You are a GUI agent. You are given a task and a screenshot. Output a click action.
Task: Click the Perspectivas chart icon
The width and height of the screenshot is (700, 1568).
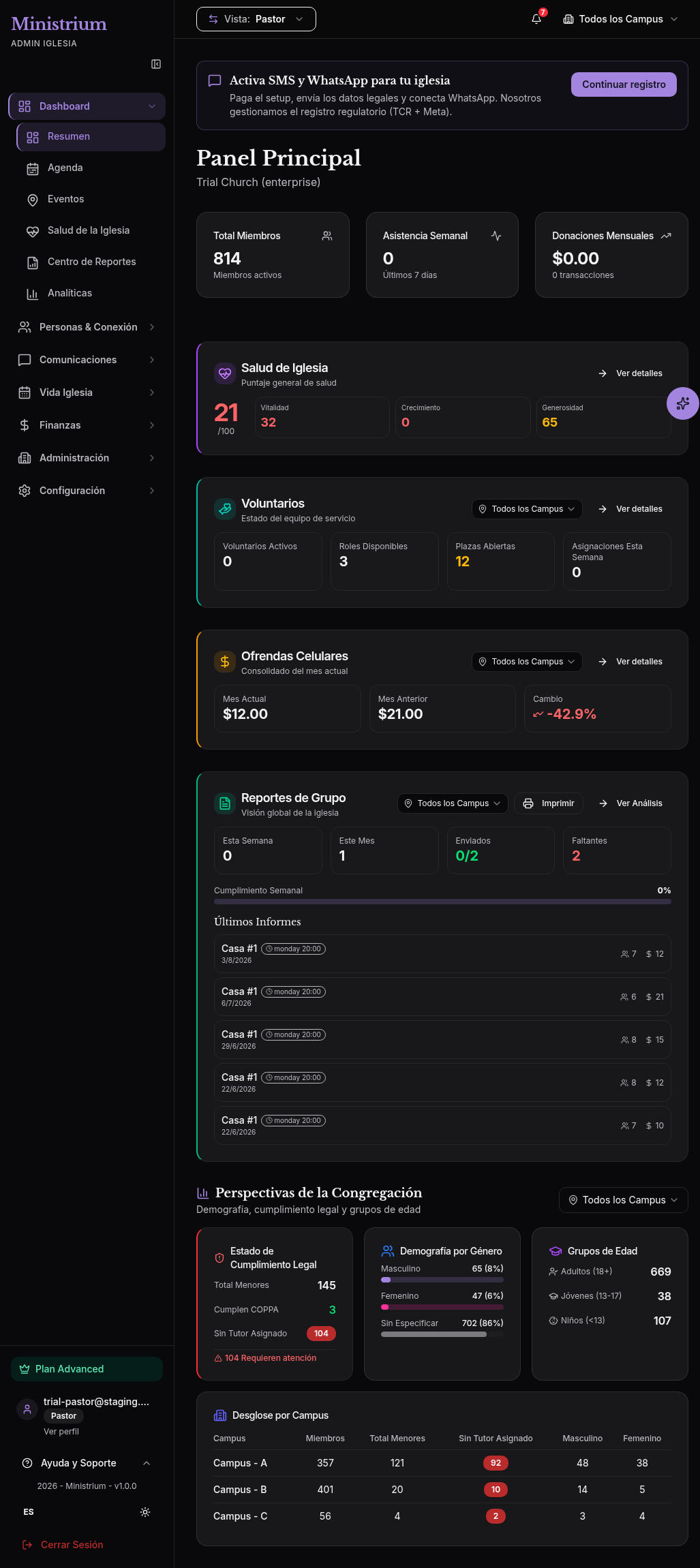(x=202, y=1193)
